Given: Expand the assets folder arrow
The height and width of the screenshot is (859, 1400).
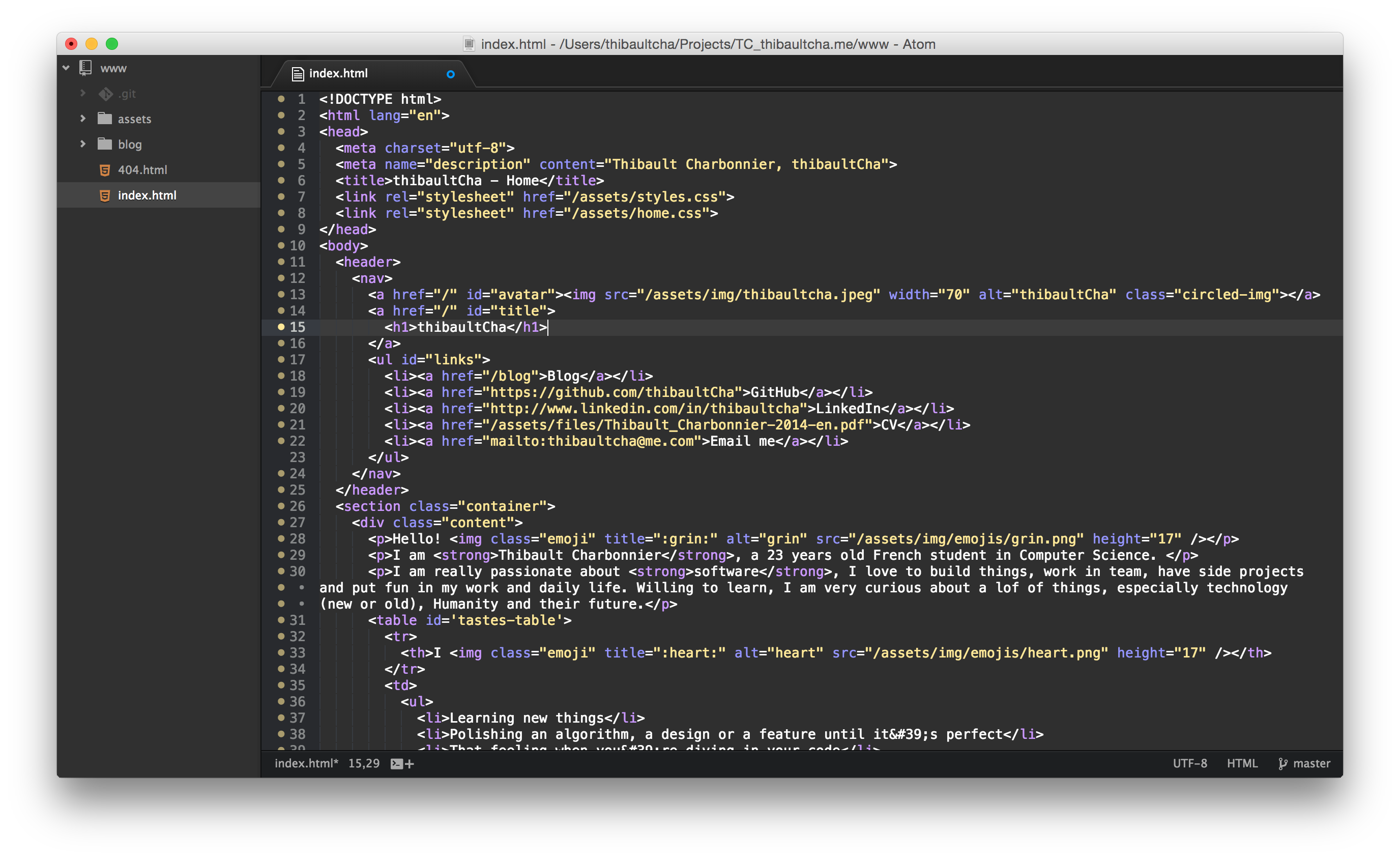Looking at the screenshot, I should coord(83,118).
